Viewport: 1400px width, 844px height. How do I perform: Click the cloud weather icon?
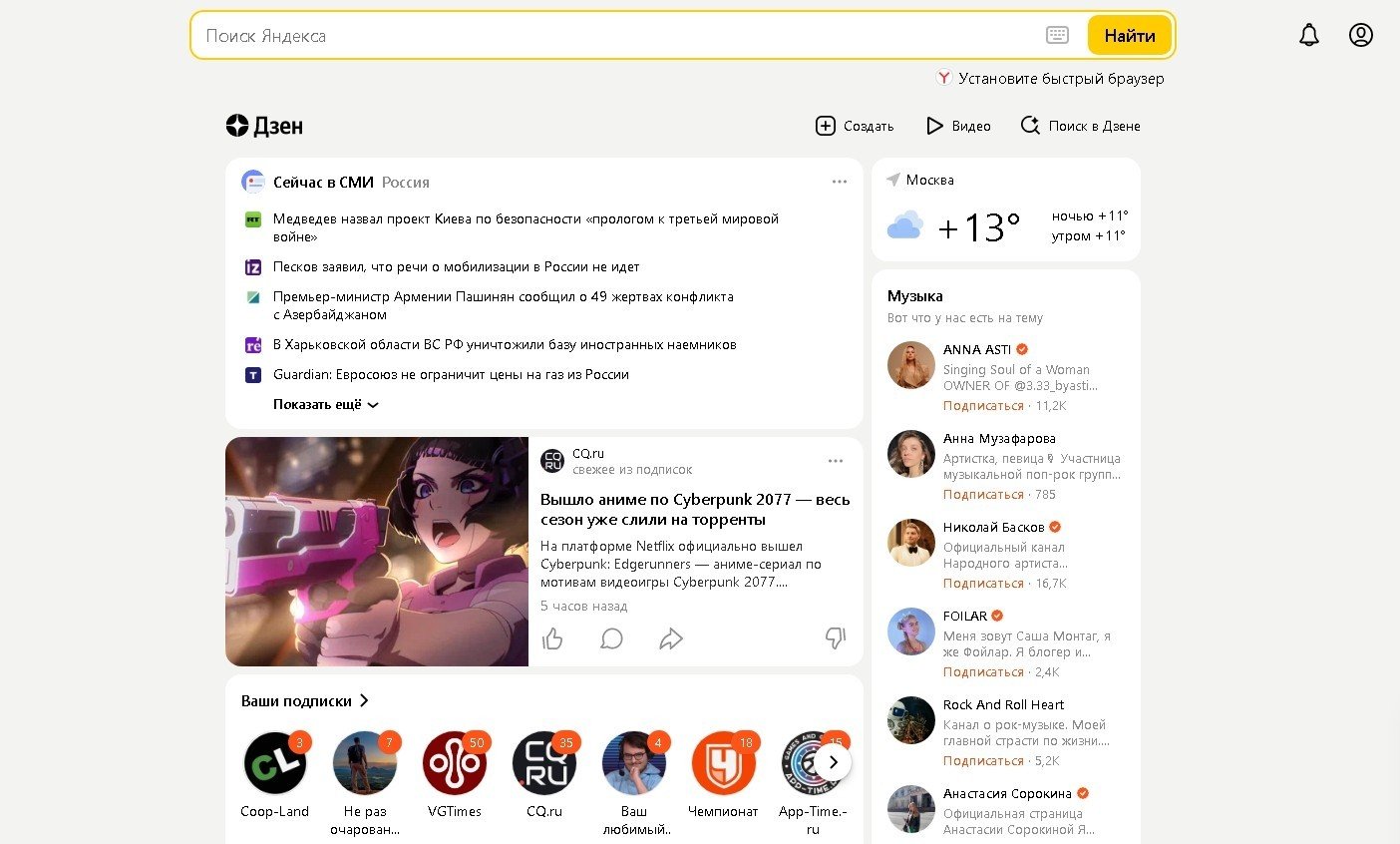(x=904, y=225)
